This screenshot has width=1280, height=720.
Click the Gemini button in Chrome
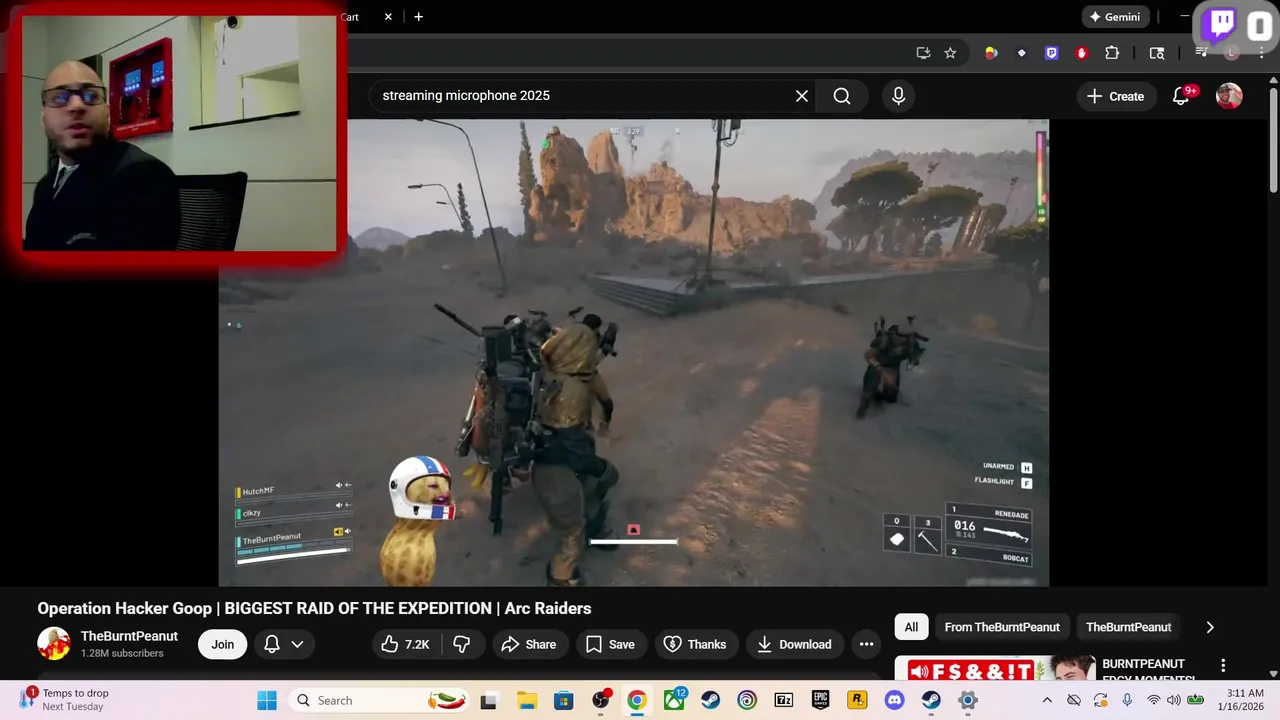1116,17
